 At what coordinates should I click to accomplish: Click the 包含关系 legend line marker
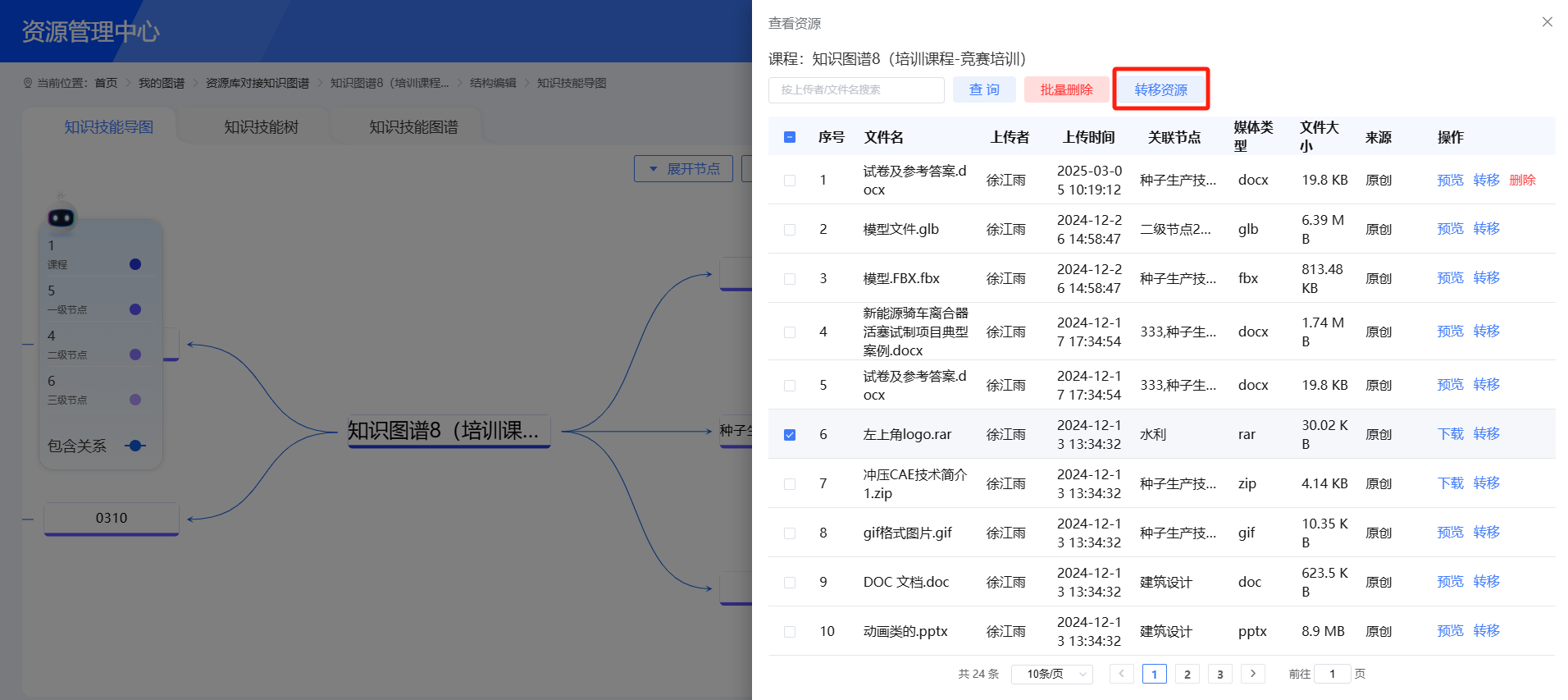point(135,446)
